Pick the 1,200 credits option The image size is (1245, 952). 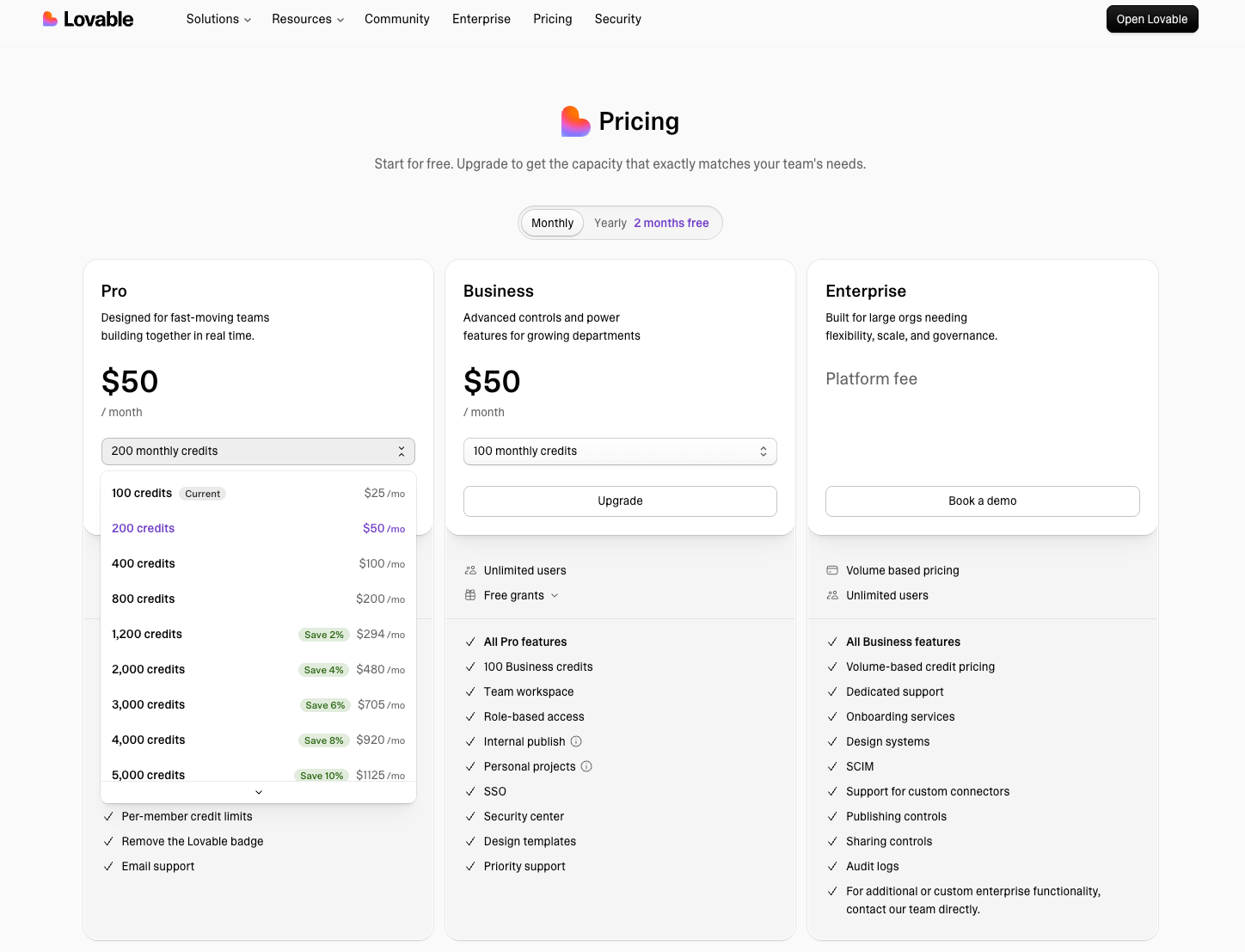(258, 635)
